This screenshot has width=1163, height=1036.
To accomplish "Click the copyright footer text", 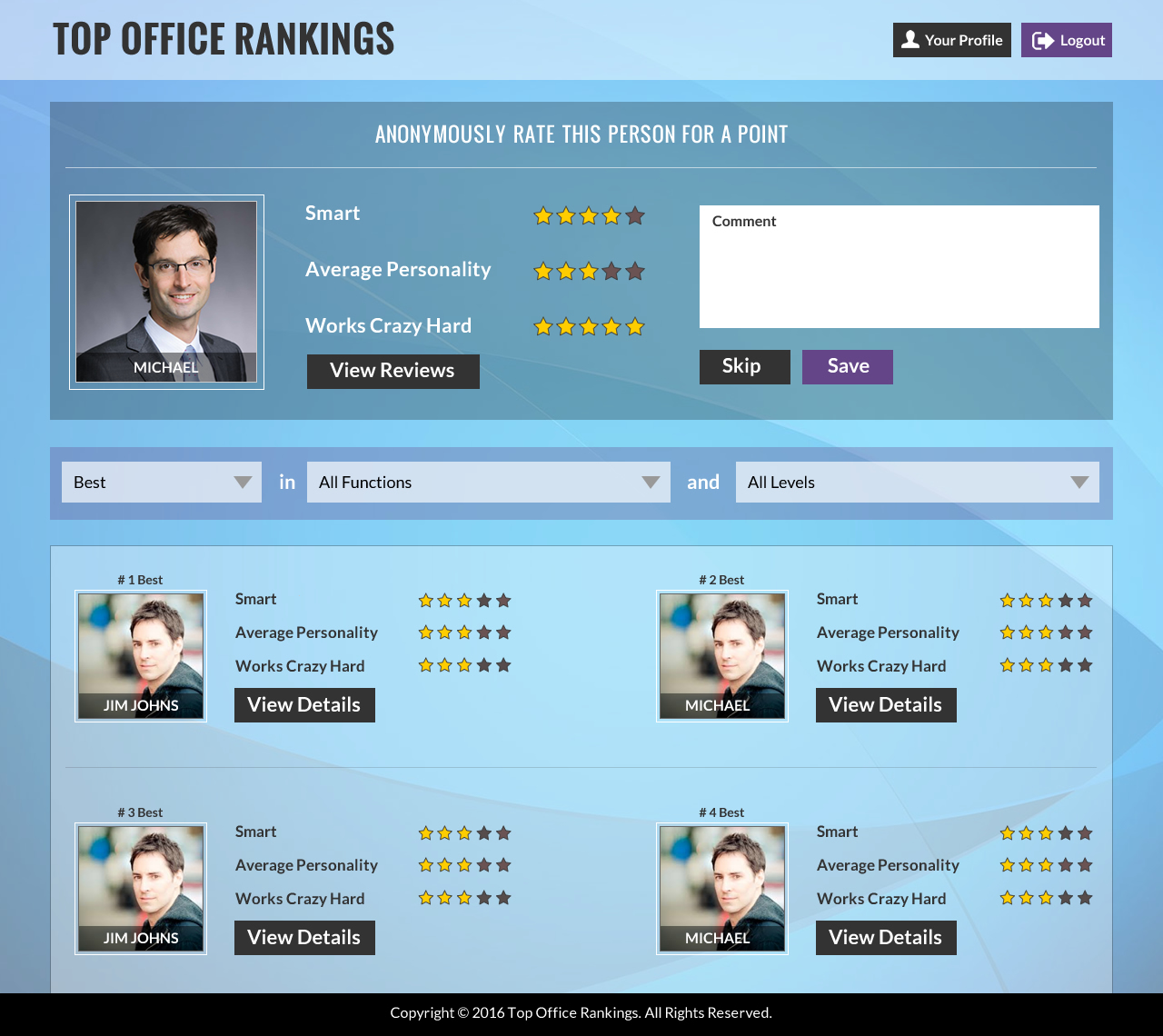I will coord(581,1012).
